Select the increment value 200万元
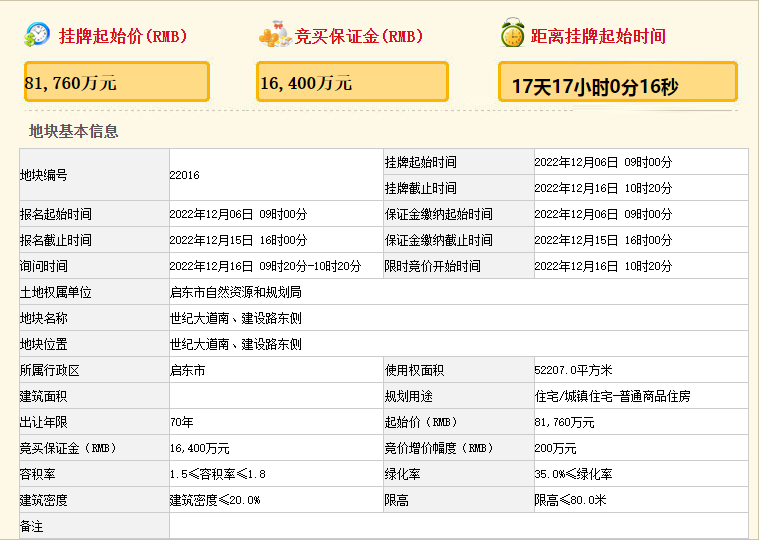Screen dimensions: 762x541 click(x=555, y=448)
